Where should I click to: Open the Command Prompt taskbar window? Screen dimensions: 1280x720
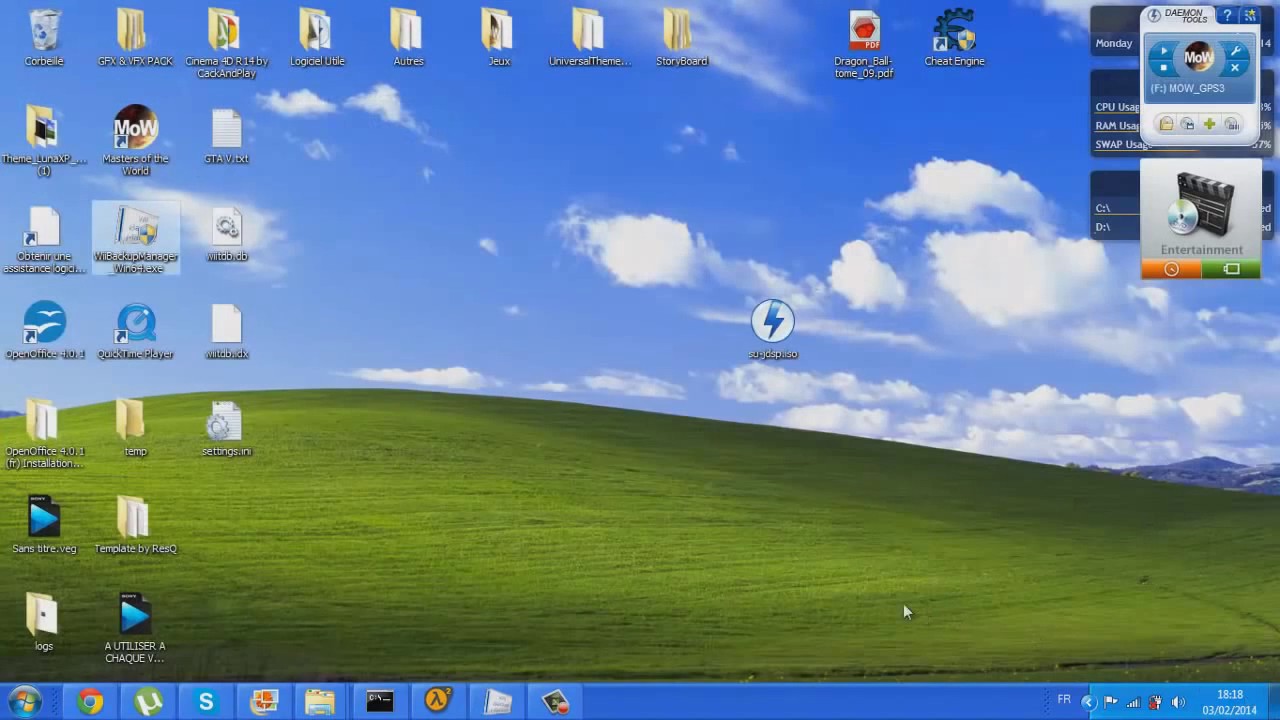click(x=379, y=702)
